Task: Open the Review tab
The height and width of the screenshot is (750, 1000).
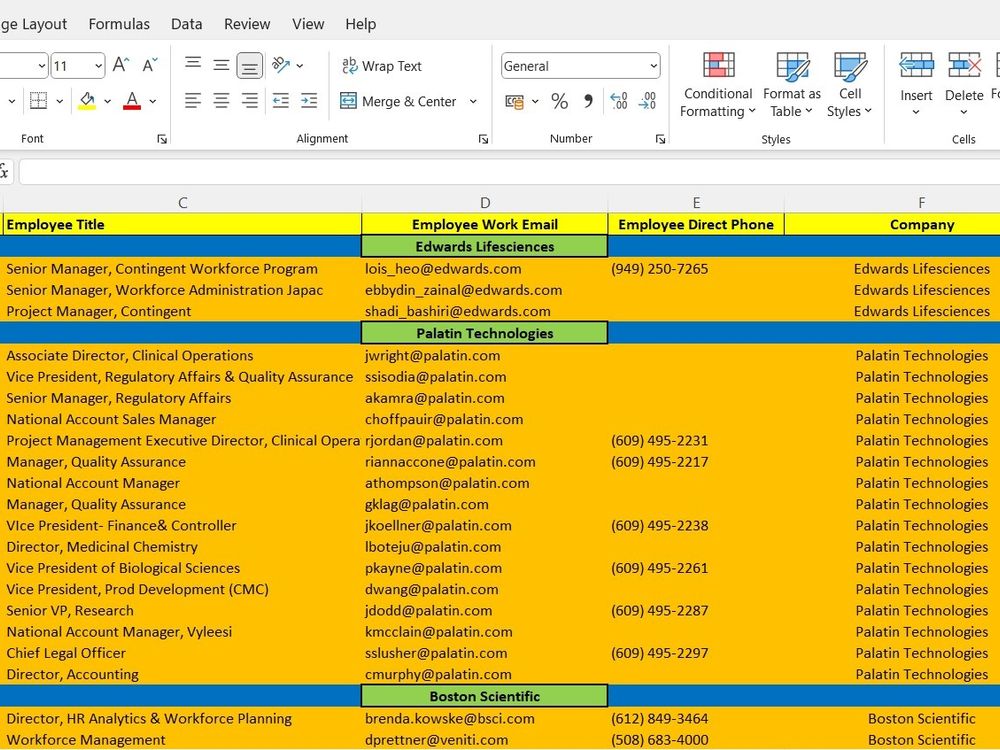Action: click(246, 23)
